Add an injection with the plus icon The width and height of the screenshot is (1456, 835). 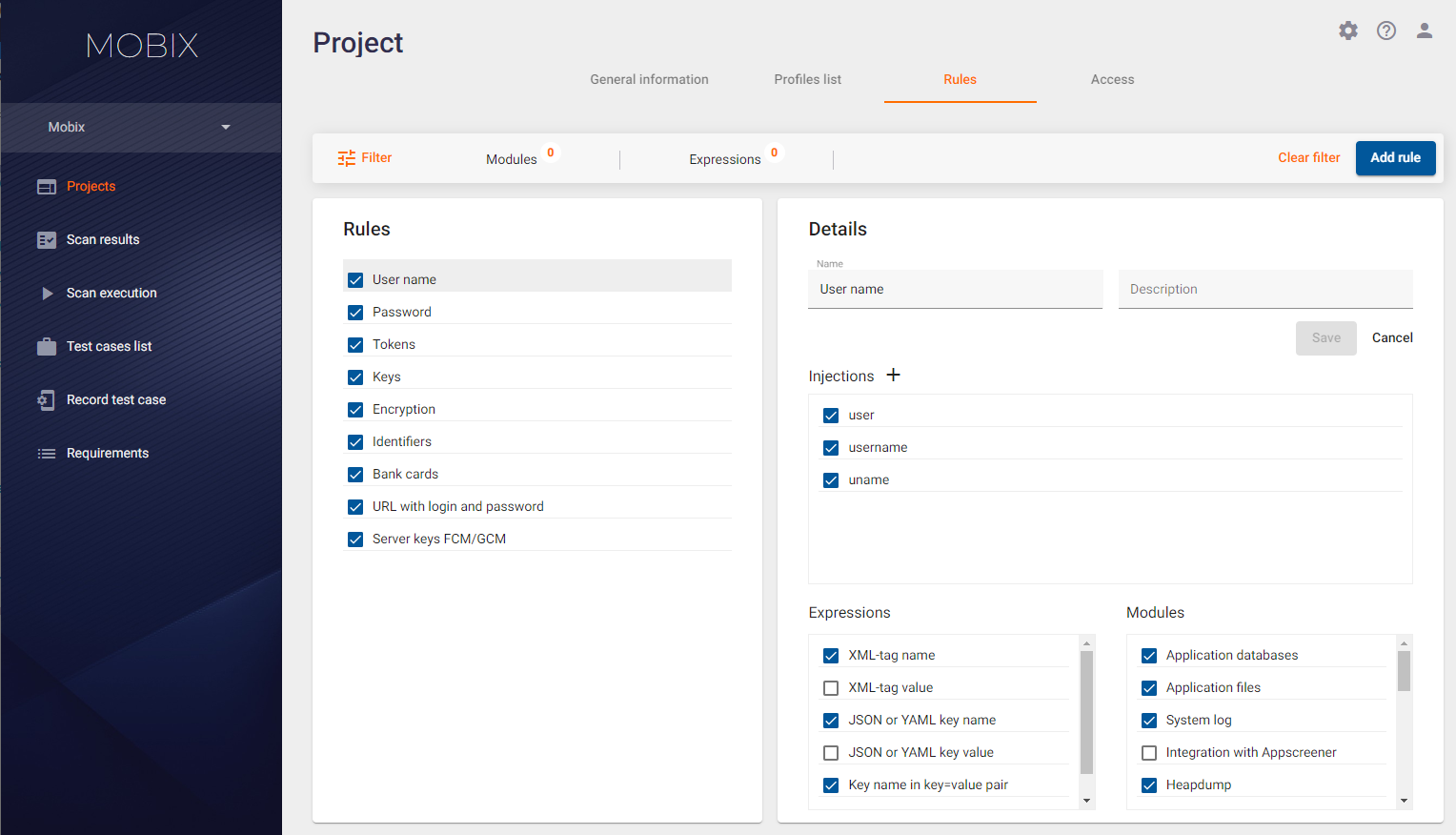click(x=893, y=375)
